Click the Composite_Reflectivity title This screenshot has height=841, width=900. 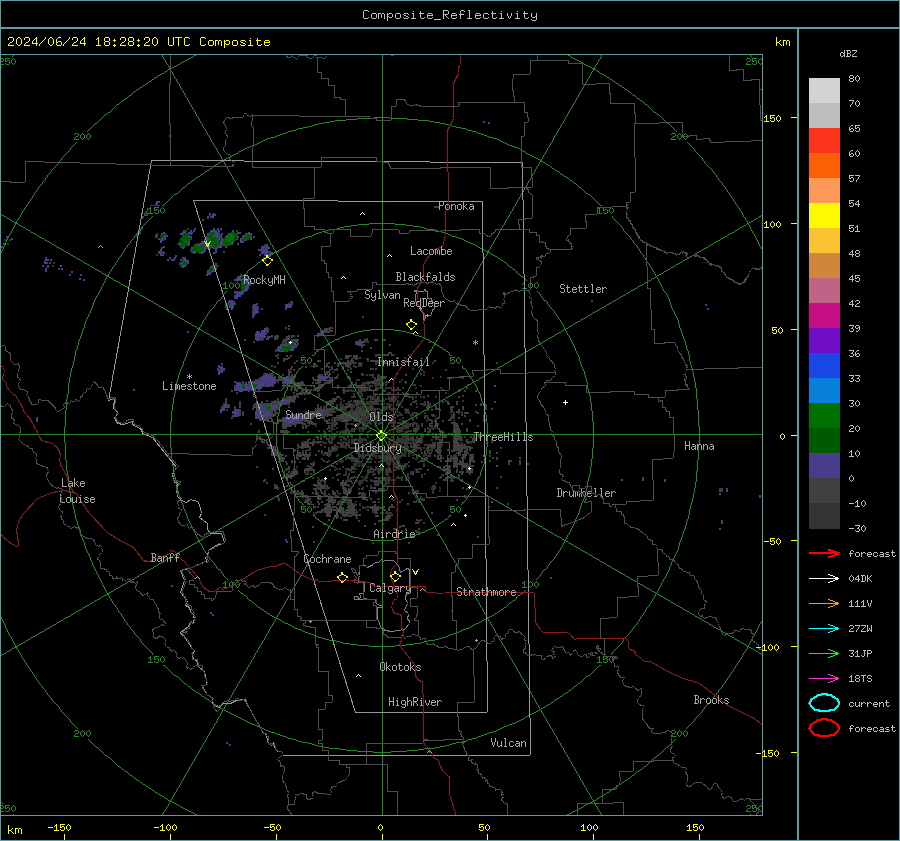(449, 15)
